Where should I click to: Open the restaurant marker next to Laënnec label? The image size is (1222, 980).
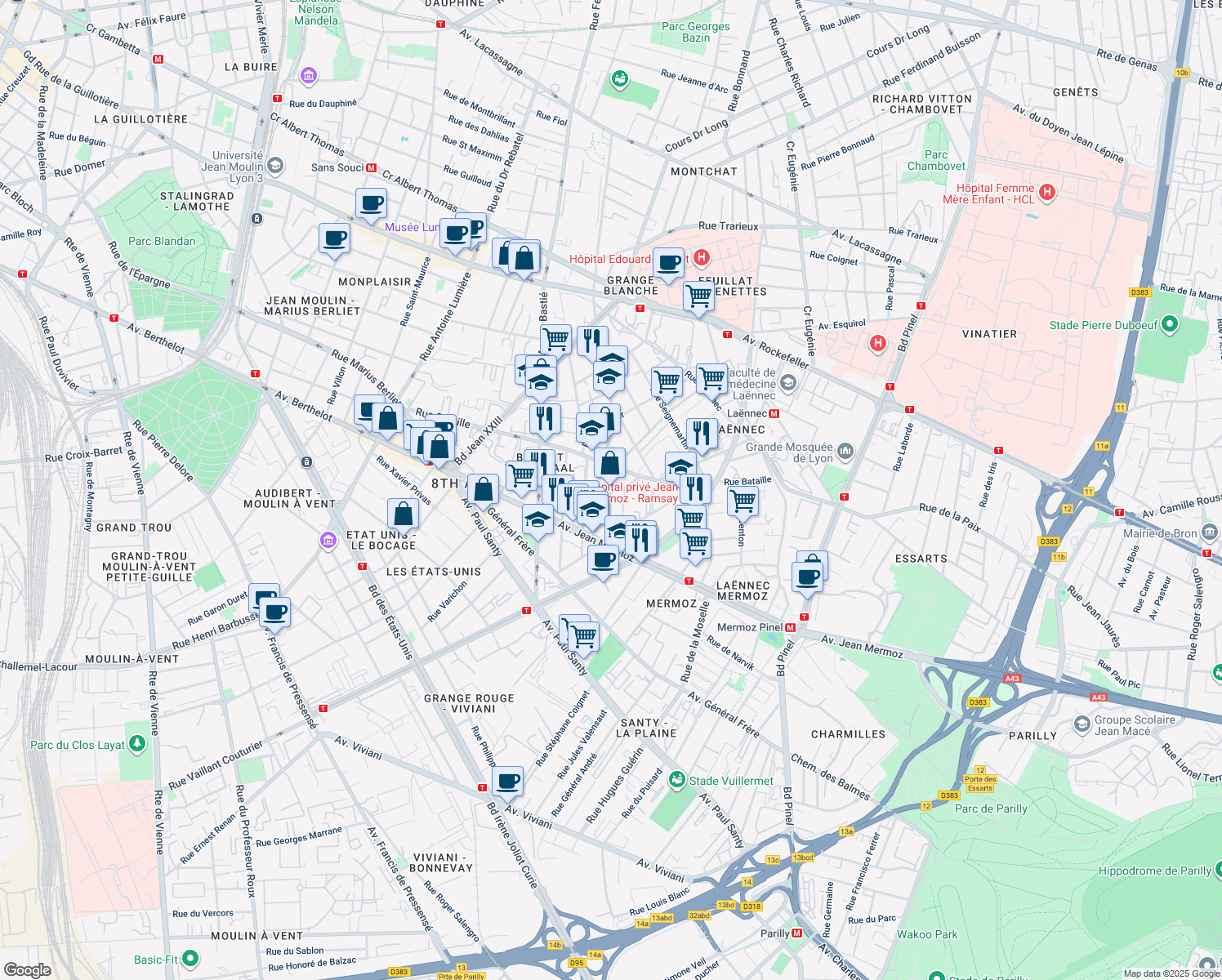click(702, 432)
